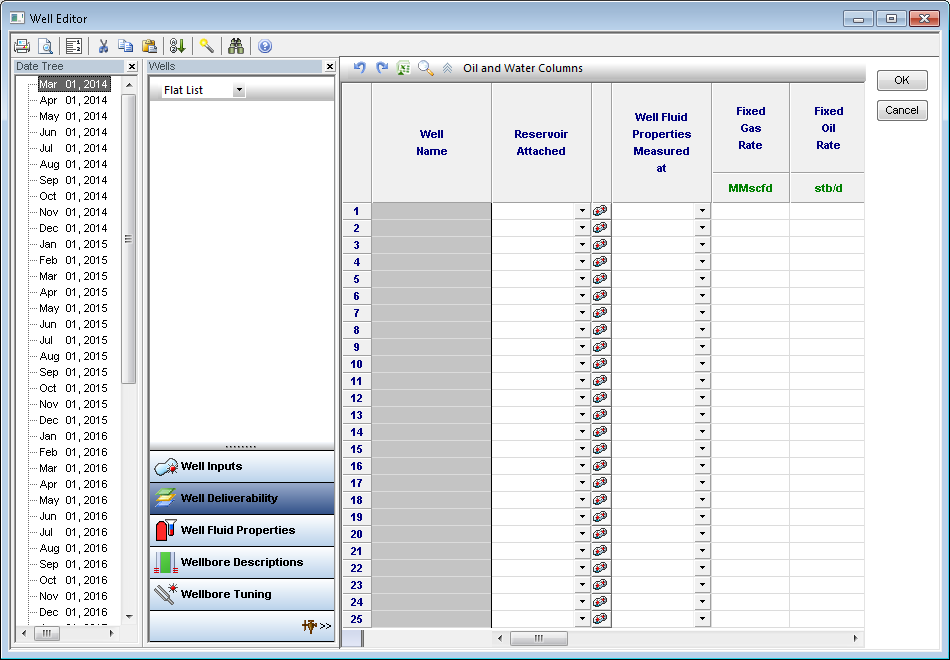Open Reservoir Attached dropdown in row 7

(x=582, y=313)
